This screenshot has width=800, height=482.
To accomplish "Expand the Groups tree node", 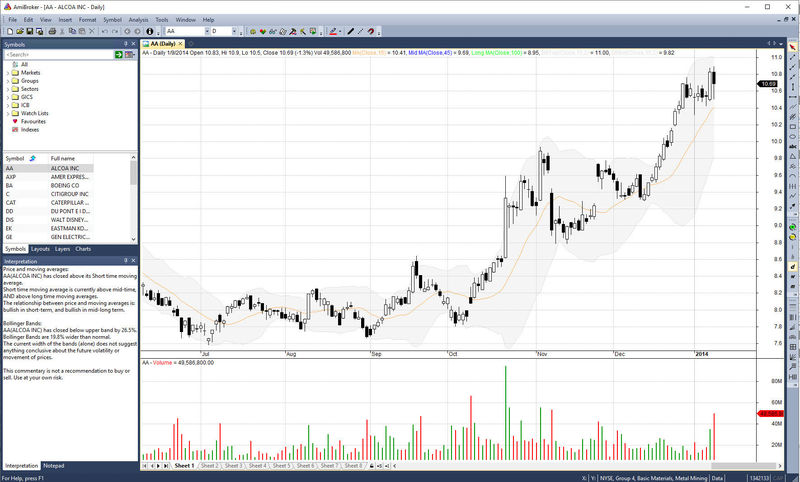I will [7, 81].
